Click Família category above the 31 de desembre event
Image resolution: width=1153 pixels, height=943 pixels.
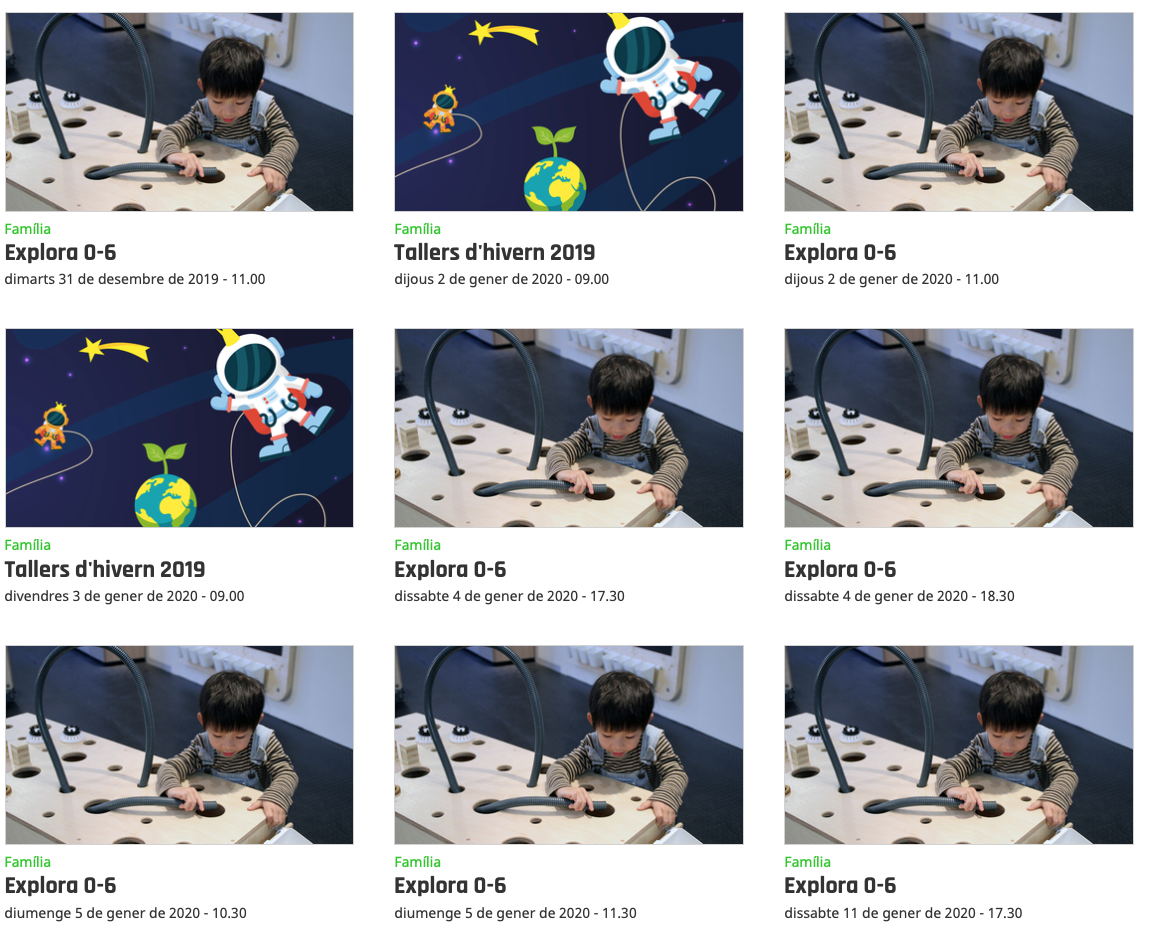(x=28, y=229)
